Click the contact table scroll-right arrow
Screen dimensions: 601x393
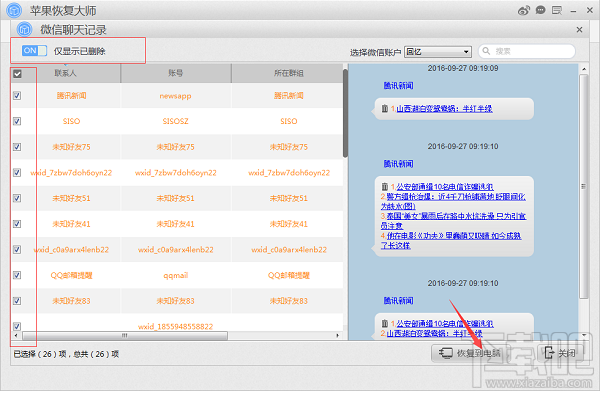point(337,335)
